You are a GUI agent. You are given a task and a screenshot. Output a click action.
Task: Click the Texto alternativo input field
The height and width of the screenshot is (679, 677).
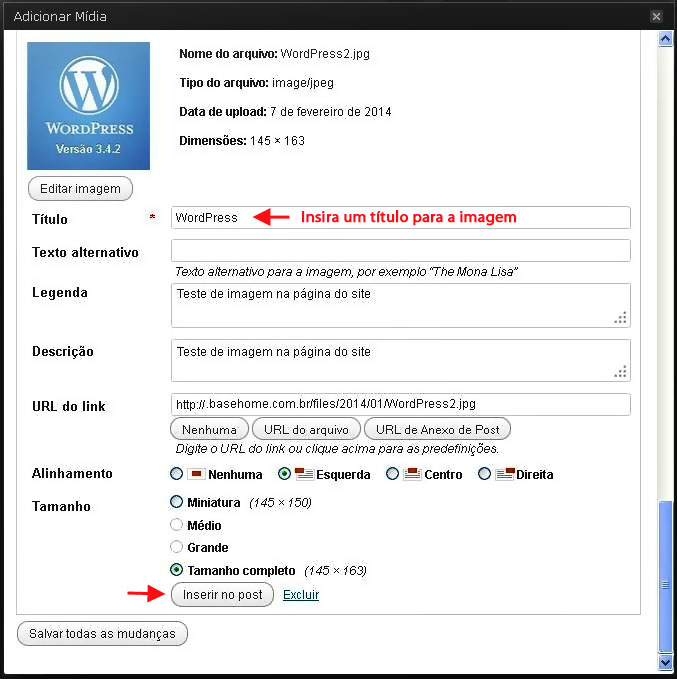pos(401,250)
